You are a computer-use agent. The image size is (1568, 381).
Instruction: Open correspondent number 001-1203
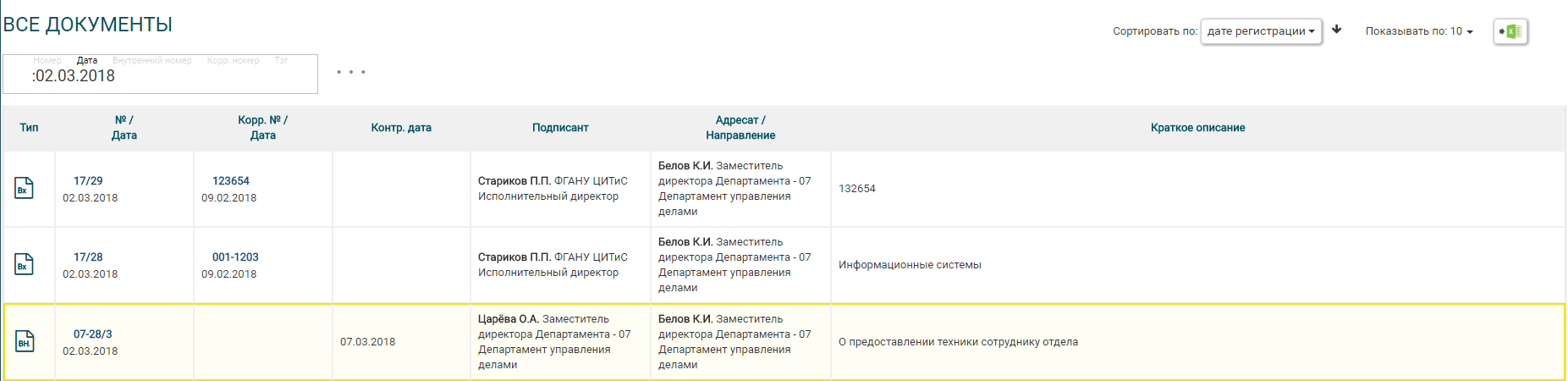tap(235, 257)
